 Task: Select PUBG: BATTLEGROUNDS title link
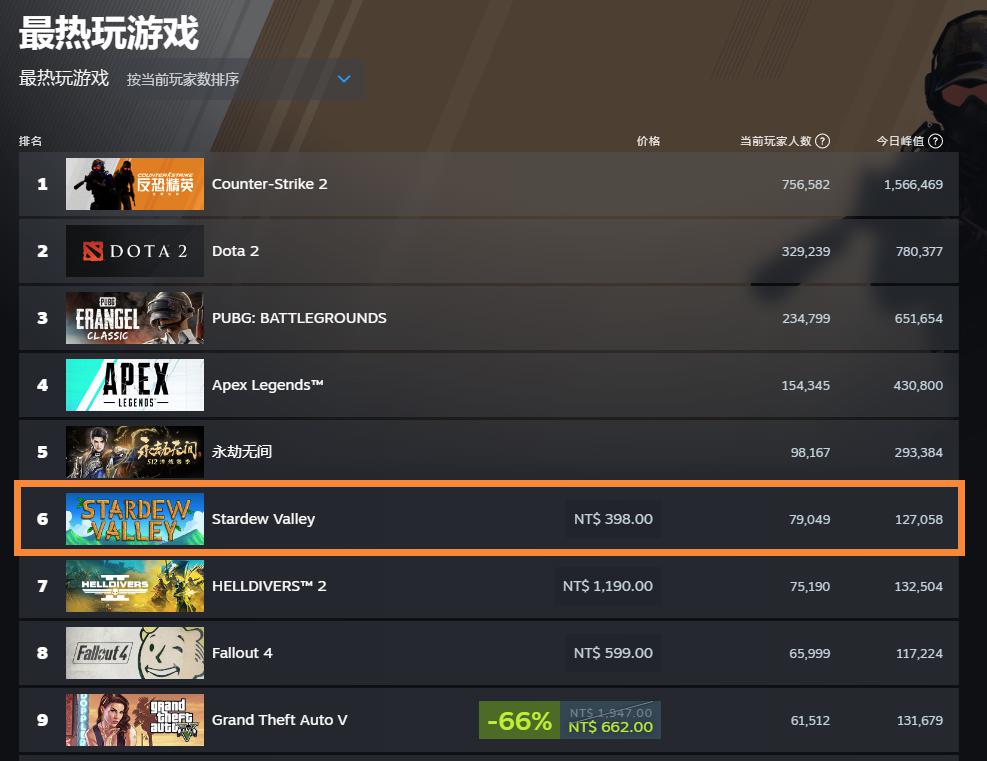[299, 318]
